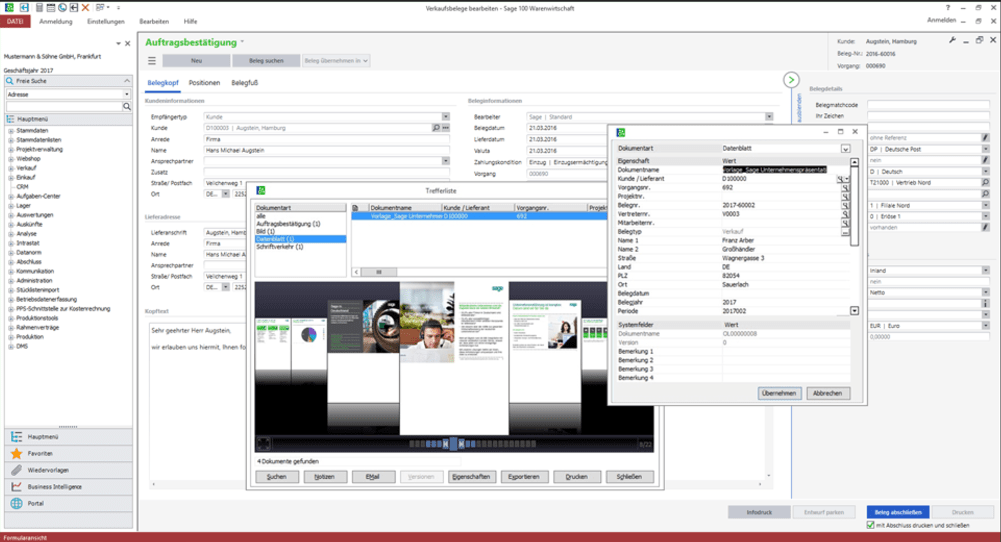Click the lookup icon in the Kunde / Lieferant row

point(840,179)
